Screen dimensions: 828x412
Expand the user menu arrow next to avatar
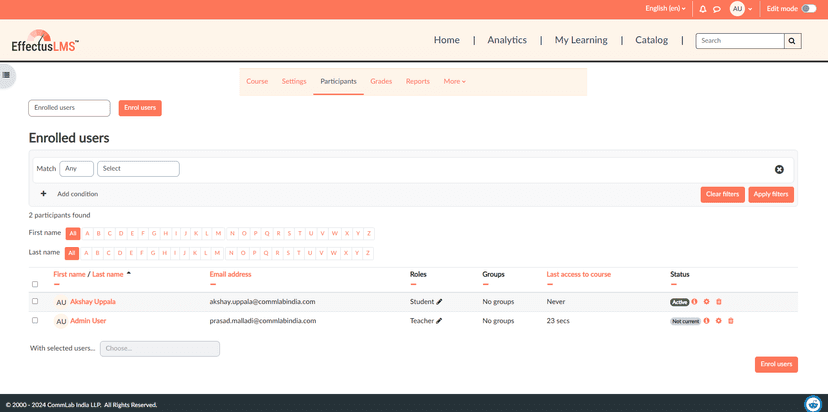coord(750,10)
